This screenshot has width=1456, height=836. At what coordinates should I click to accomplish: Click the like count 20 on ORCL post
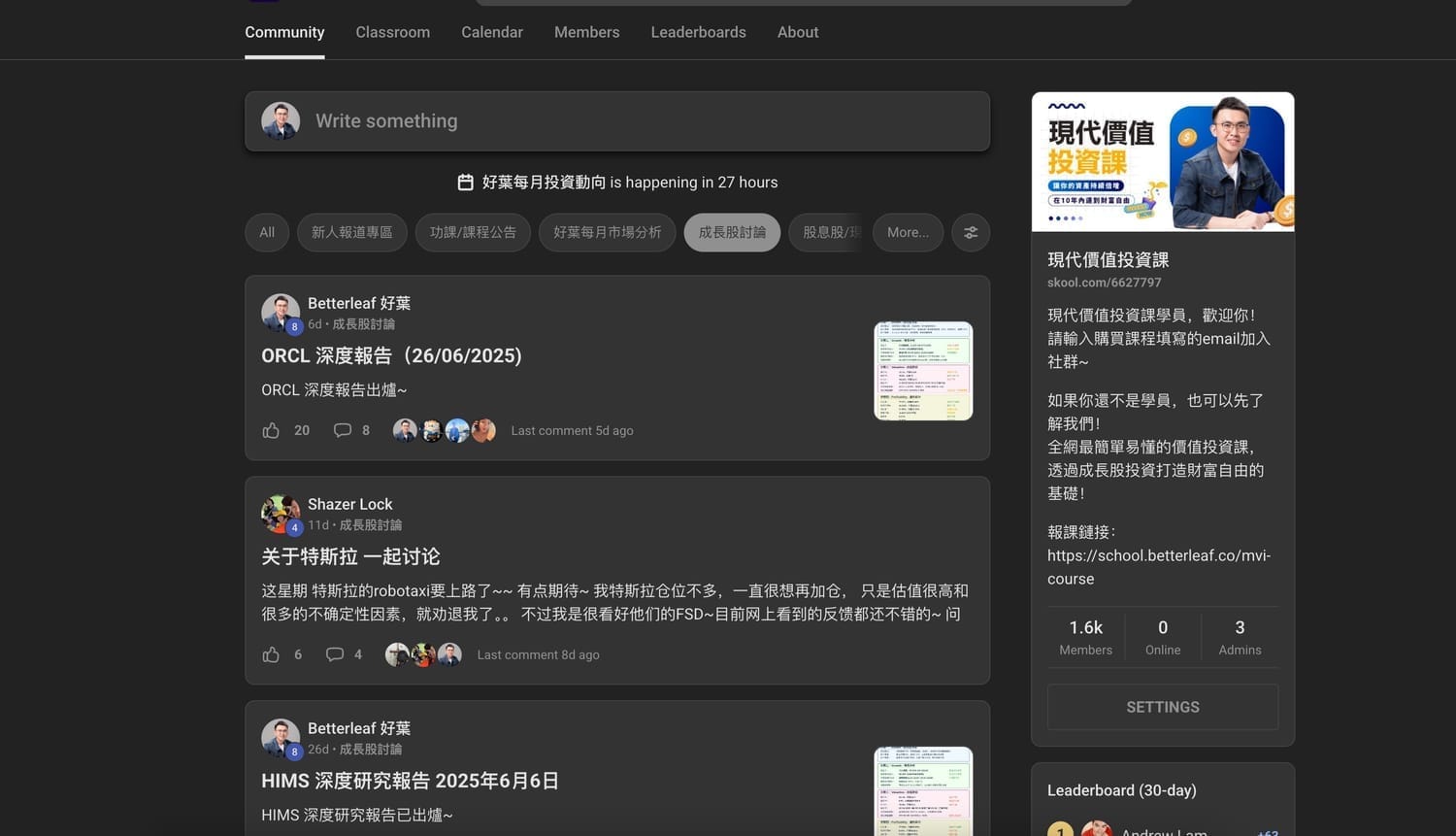coord(302,430)
